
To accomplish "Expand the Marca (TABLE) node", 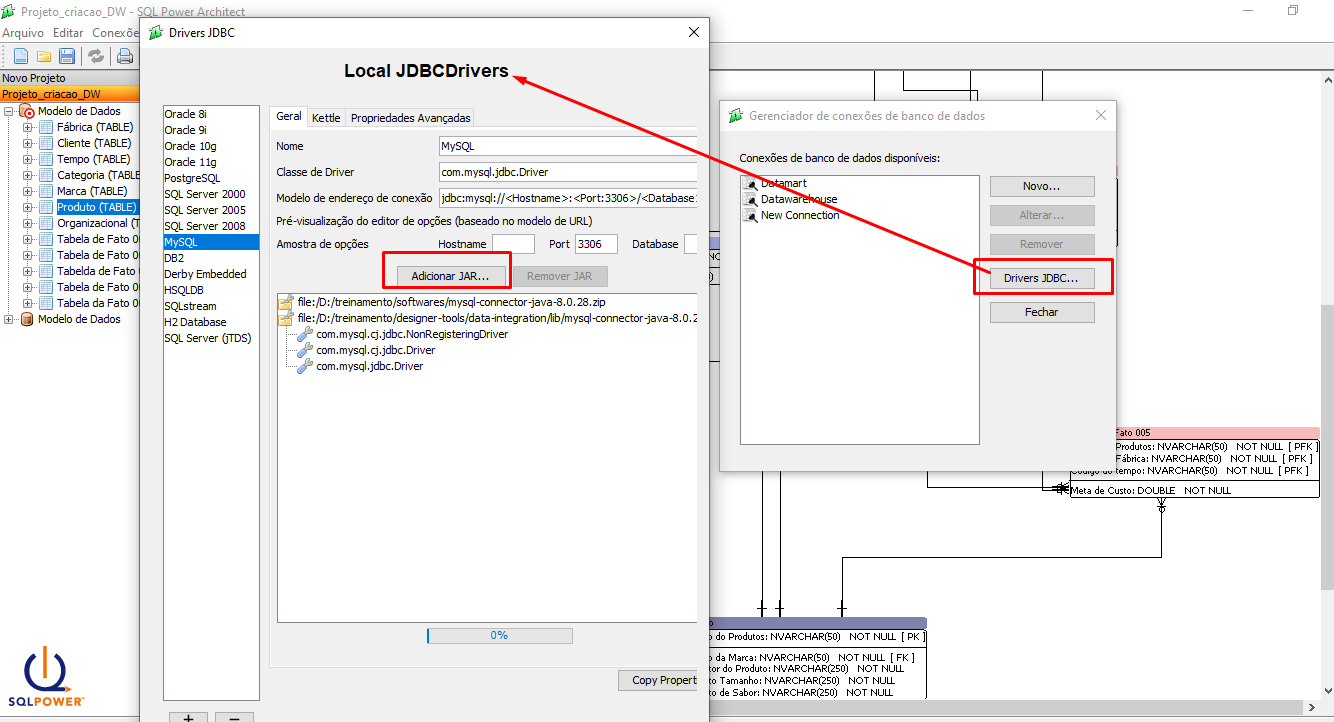I will tap(28, 191).
